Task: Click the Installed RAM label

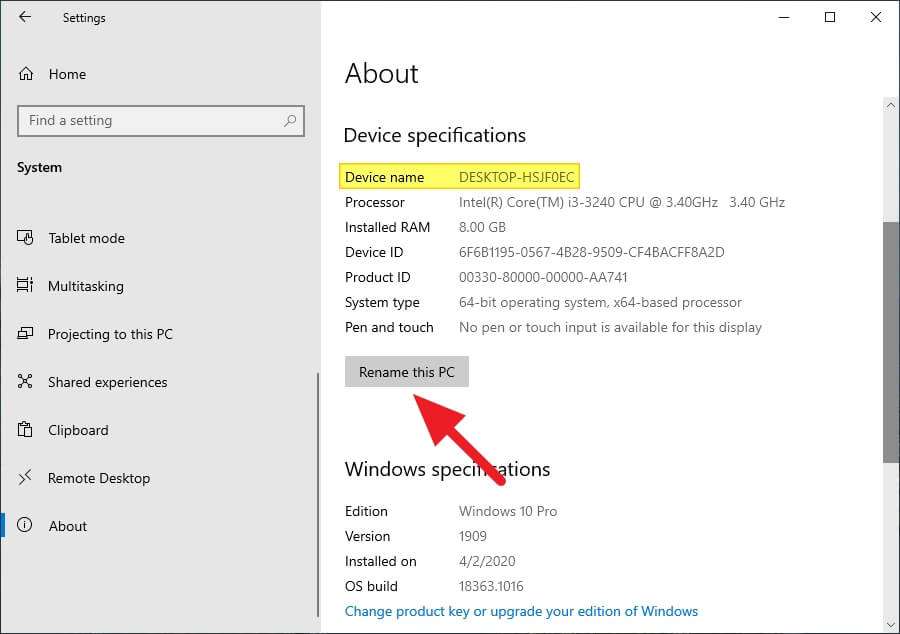Action: point(387,227)
